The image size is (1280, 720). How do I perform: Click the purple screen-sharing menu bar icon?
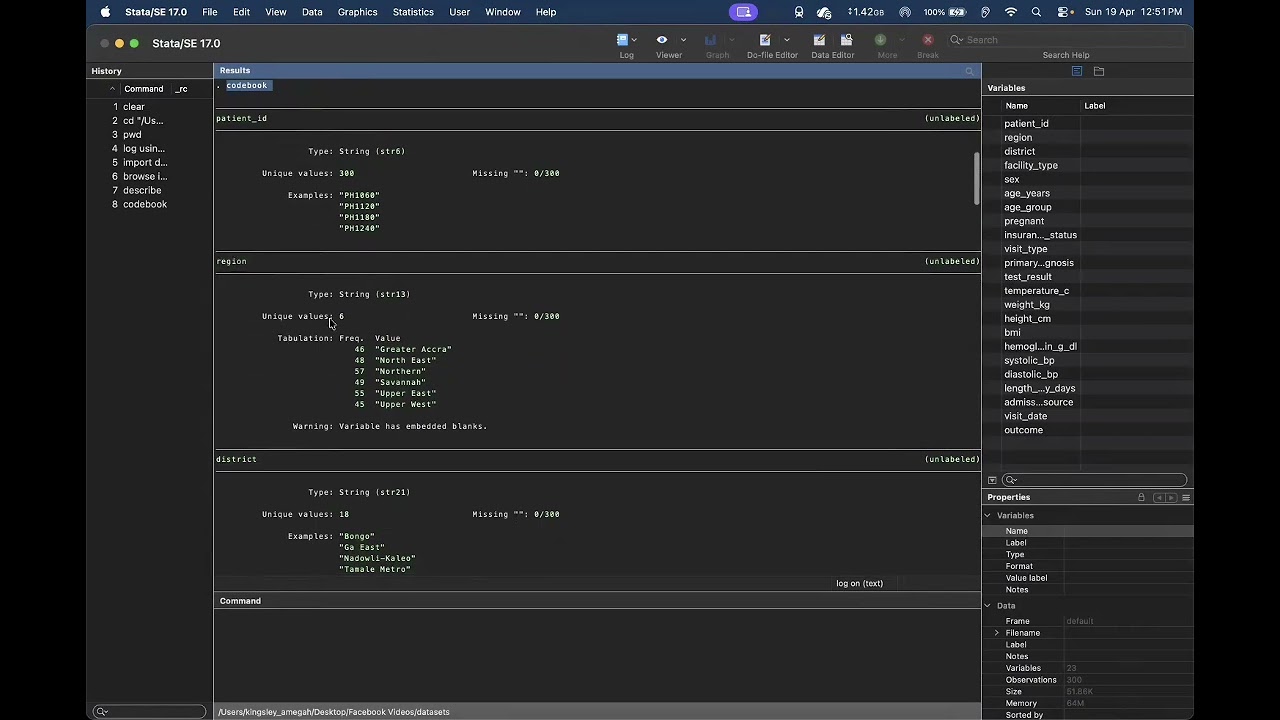click(x=742, y=12)
